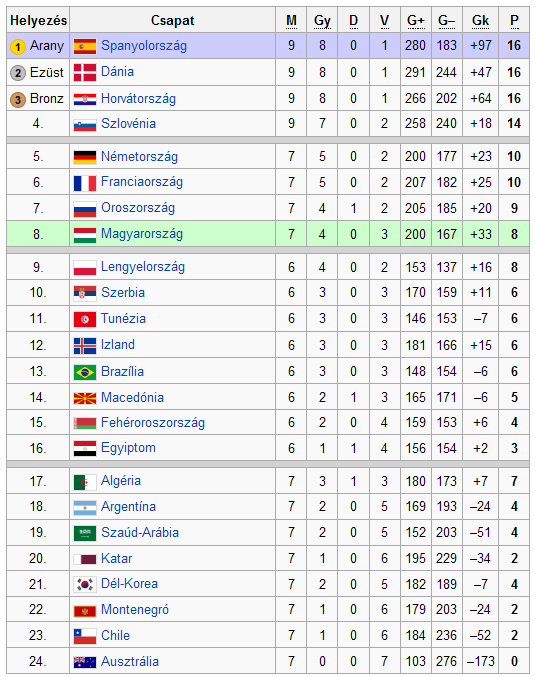Follow the Németország link
The width and height of the screenshot is (535, 677).
(x=139, y=156)
